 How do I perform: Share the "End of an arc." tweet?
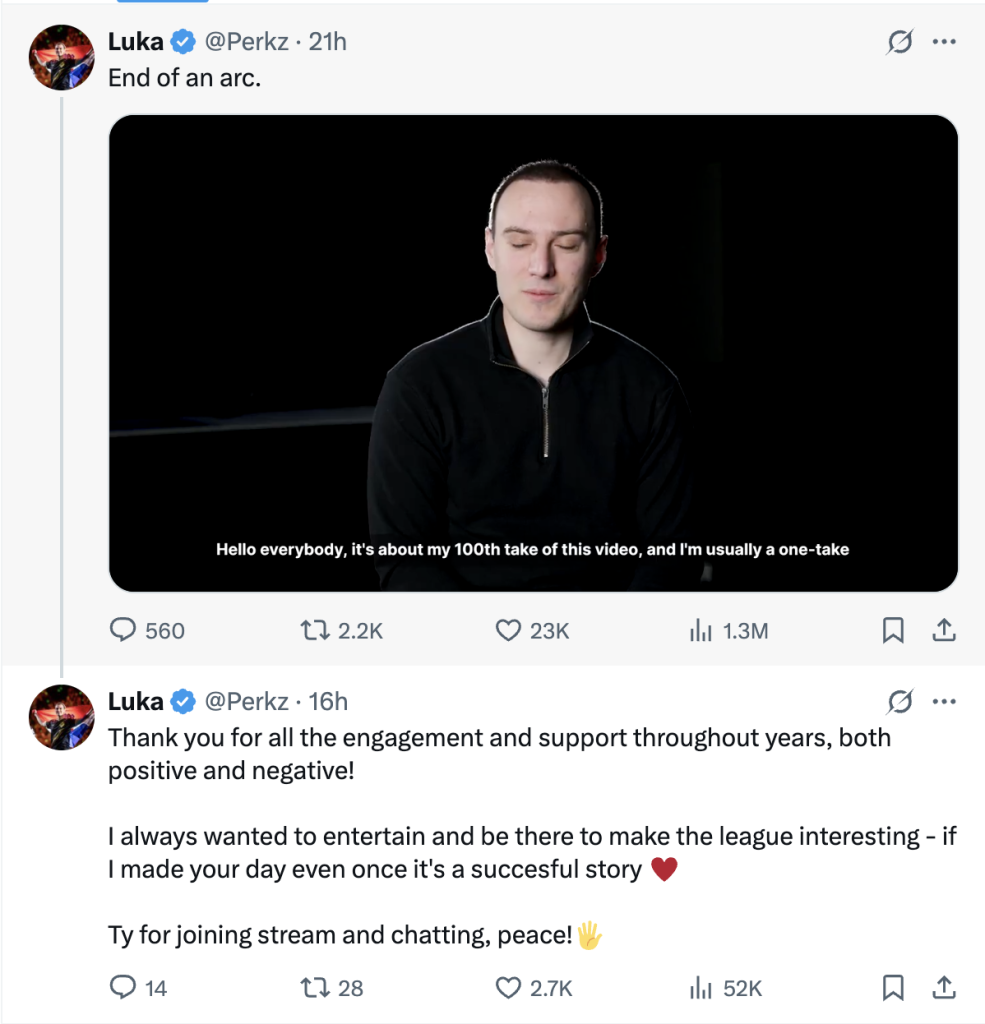944,630
